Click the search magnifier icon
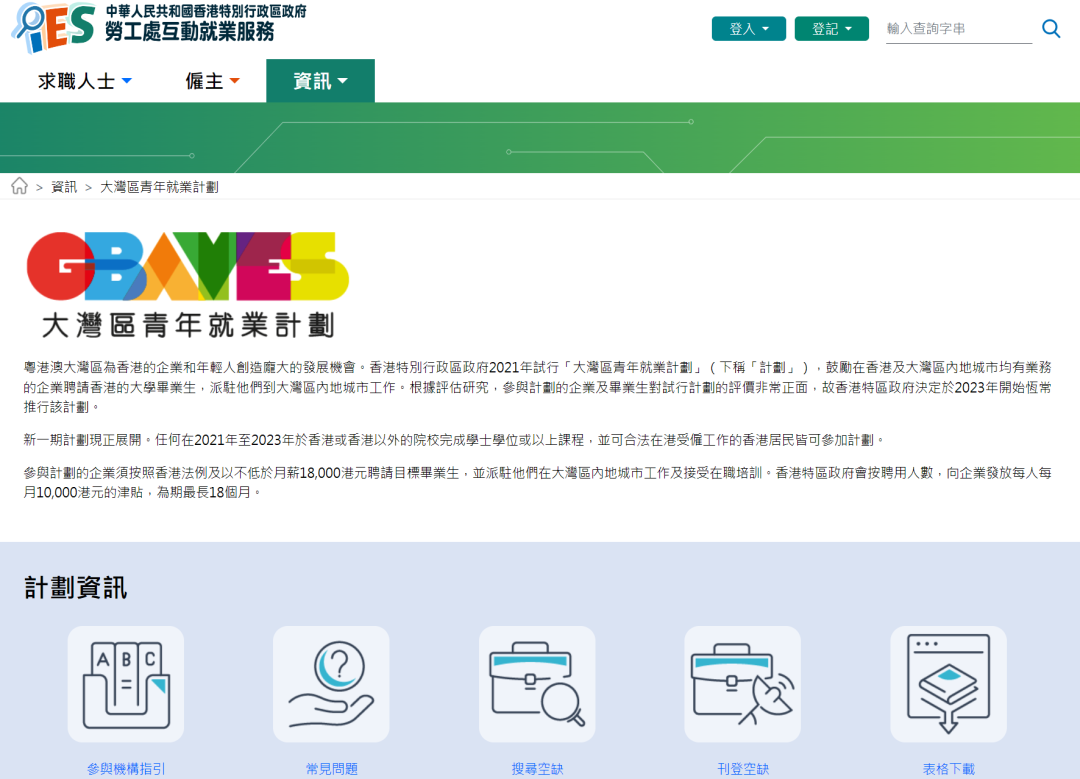 [1051, 29]
